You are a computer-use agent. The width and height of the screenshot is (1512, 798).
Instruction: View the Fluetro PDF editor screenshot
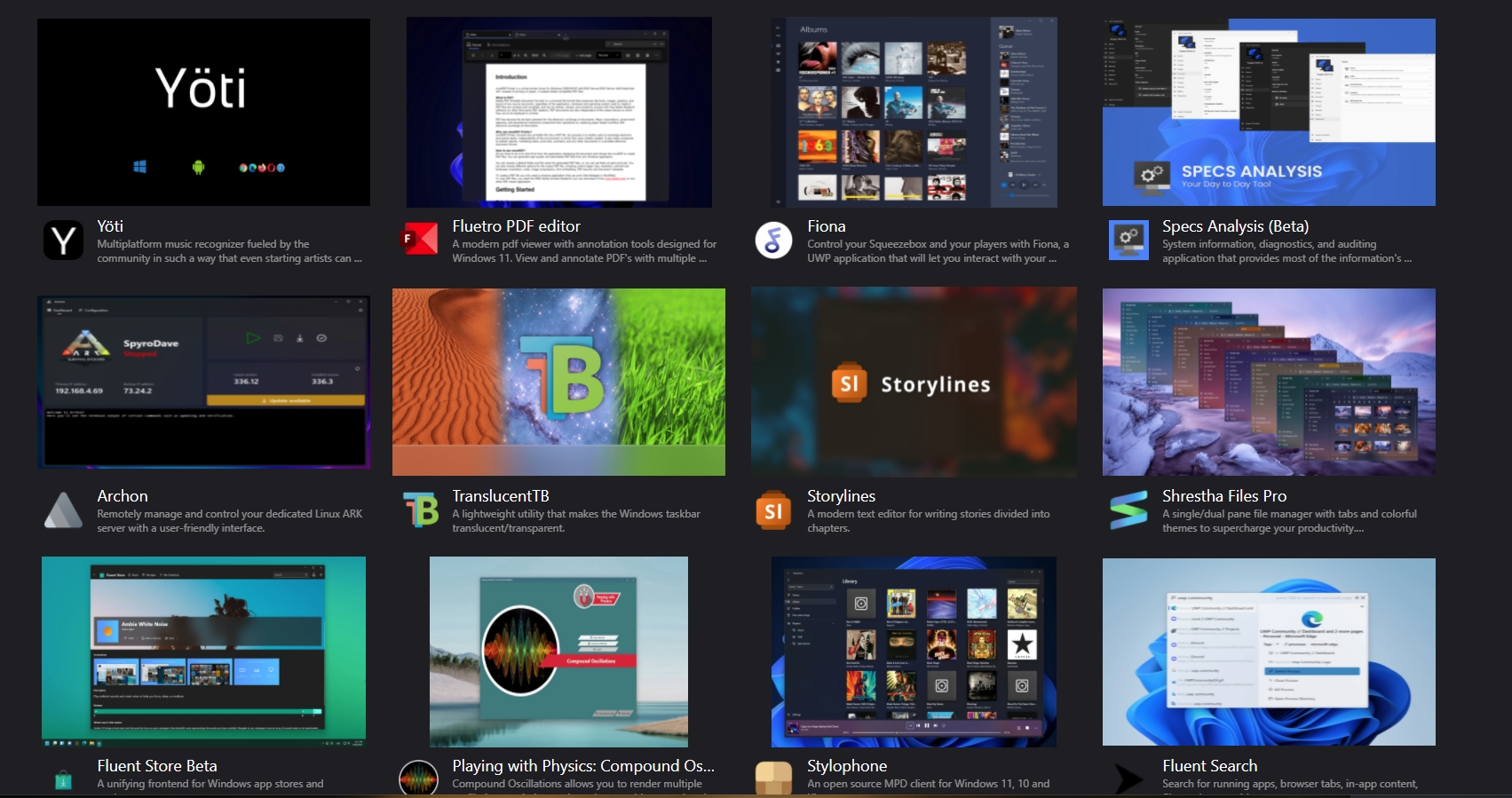coord(559,112)
